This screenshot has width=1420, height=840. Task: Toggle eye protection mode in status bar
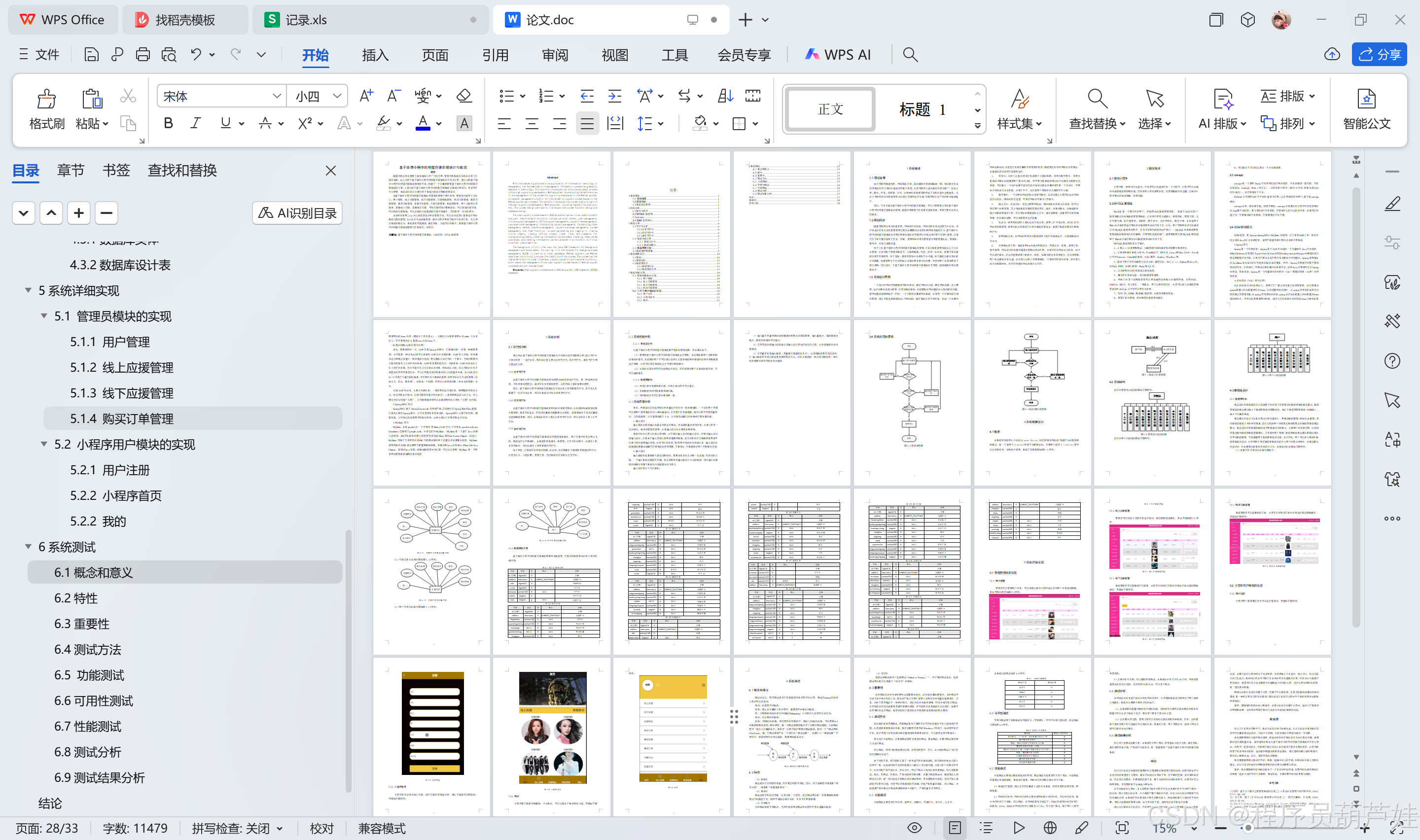click(x=915, y=828)
